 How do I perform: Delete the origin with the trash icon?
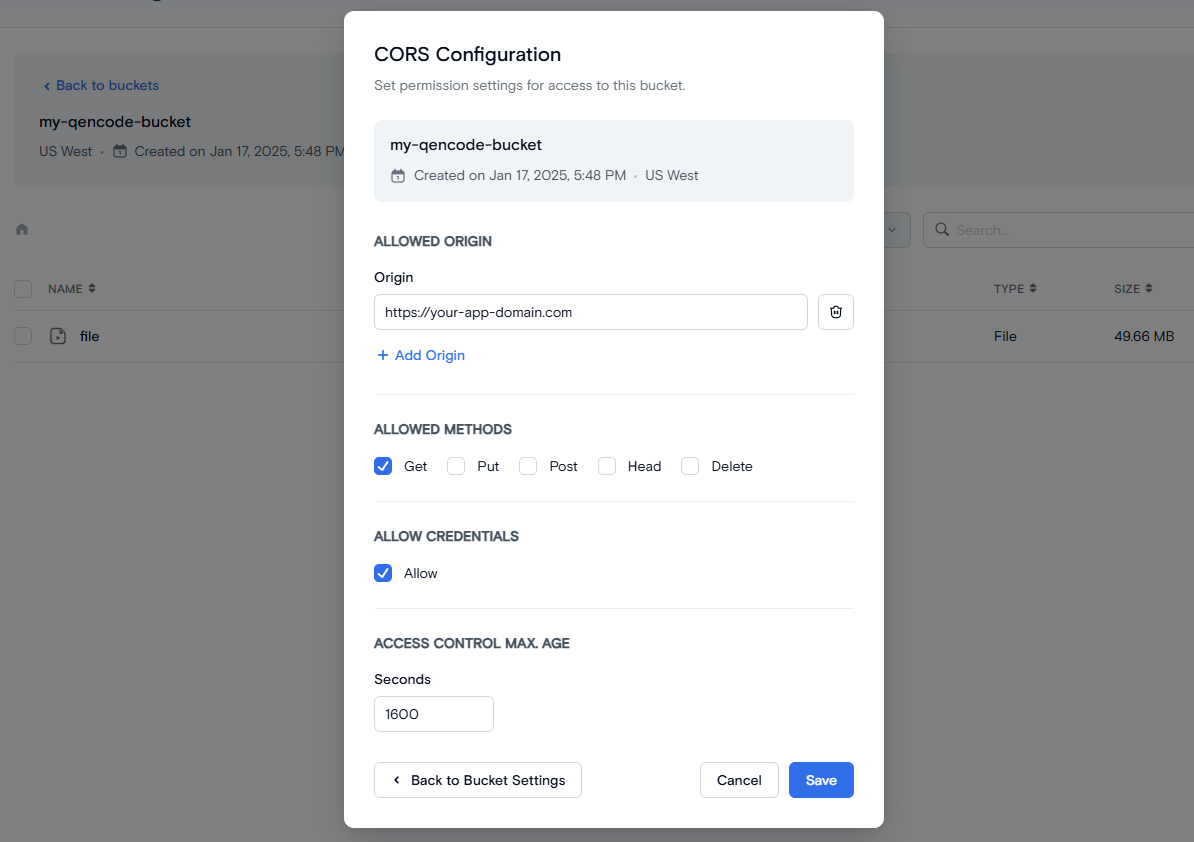tap(835, 312)
